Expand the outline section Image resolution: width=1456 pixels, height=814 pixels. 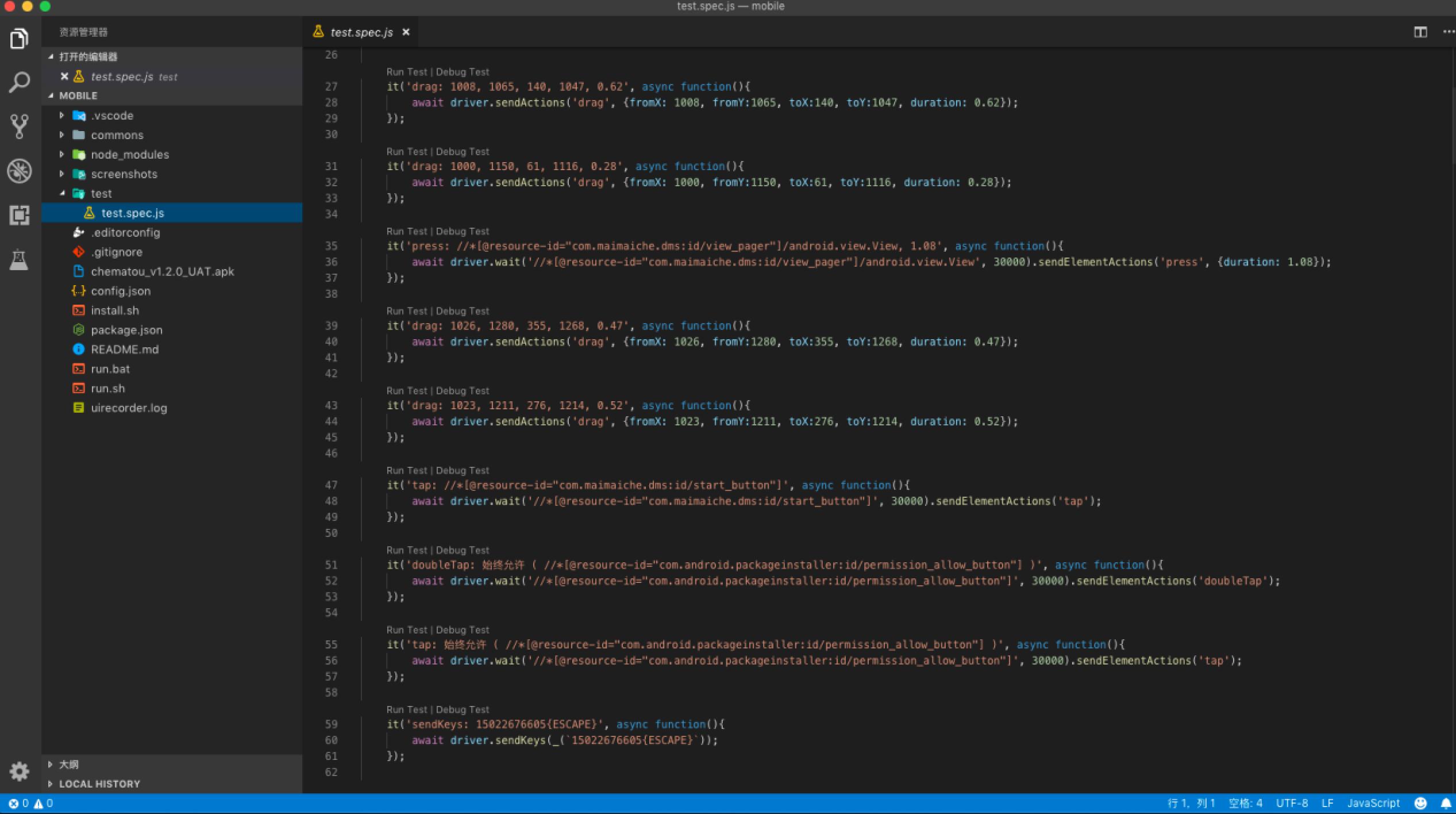(172, 765)
